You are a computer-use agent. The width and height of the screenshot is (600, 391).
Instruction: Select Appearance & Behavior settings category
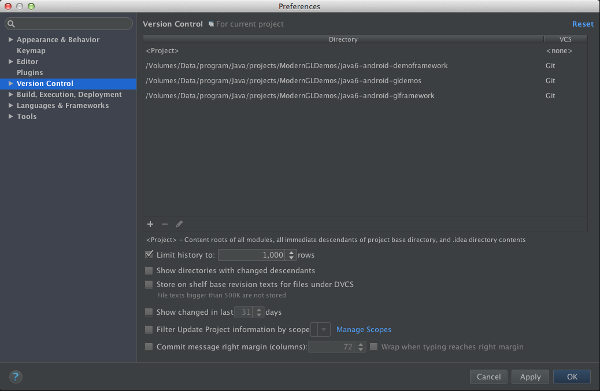pos(58,39)
